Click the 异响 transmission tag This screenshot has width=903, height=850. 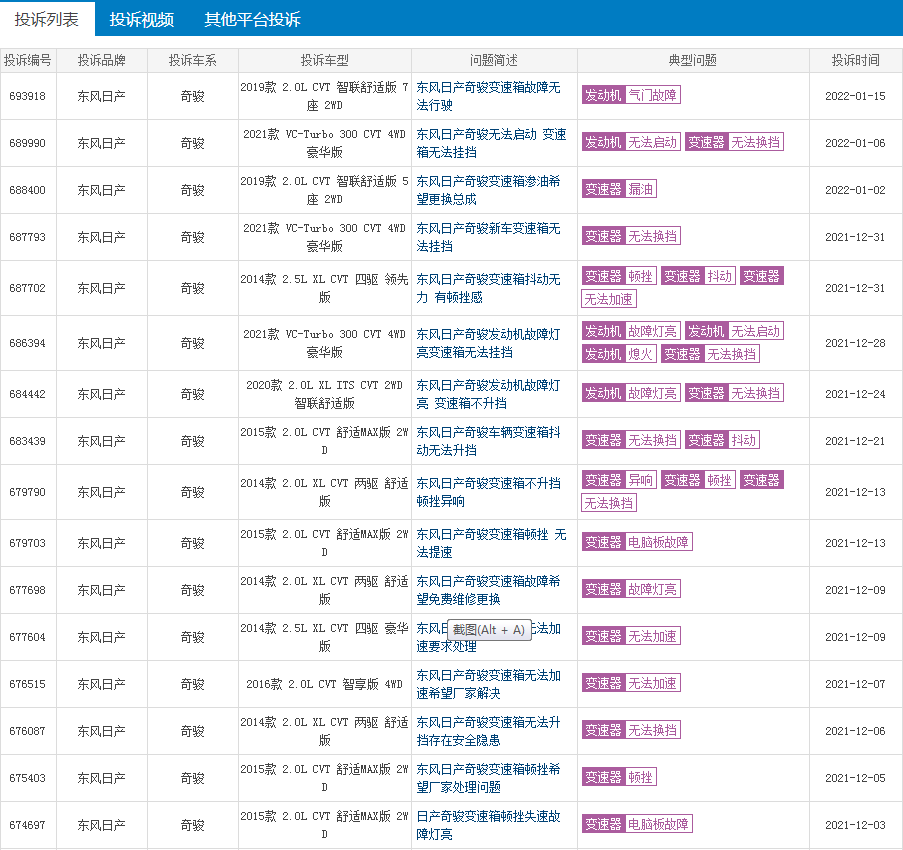[640, 481]
